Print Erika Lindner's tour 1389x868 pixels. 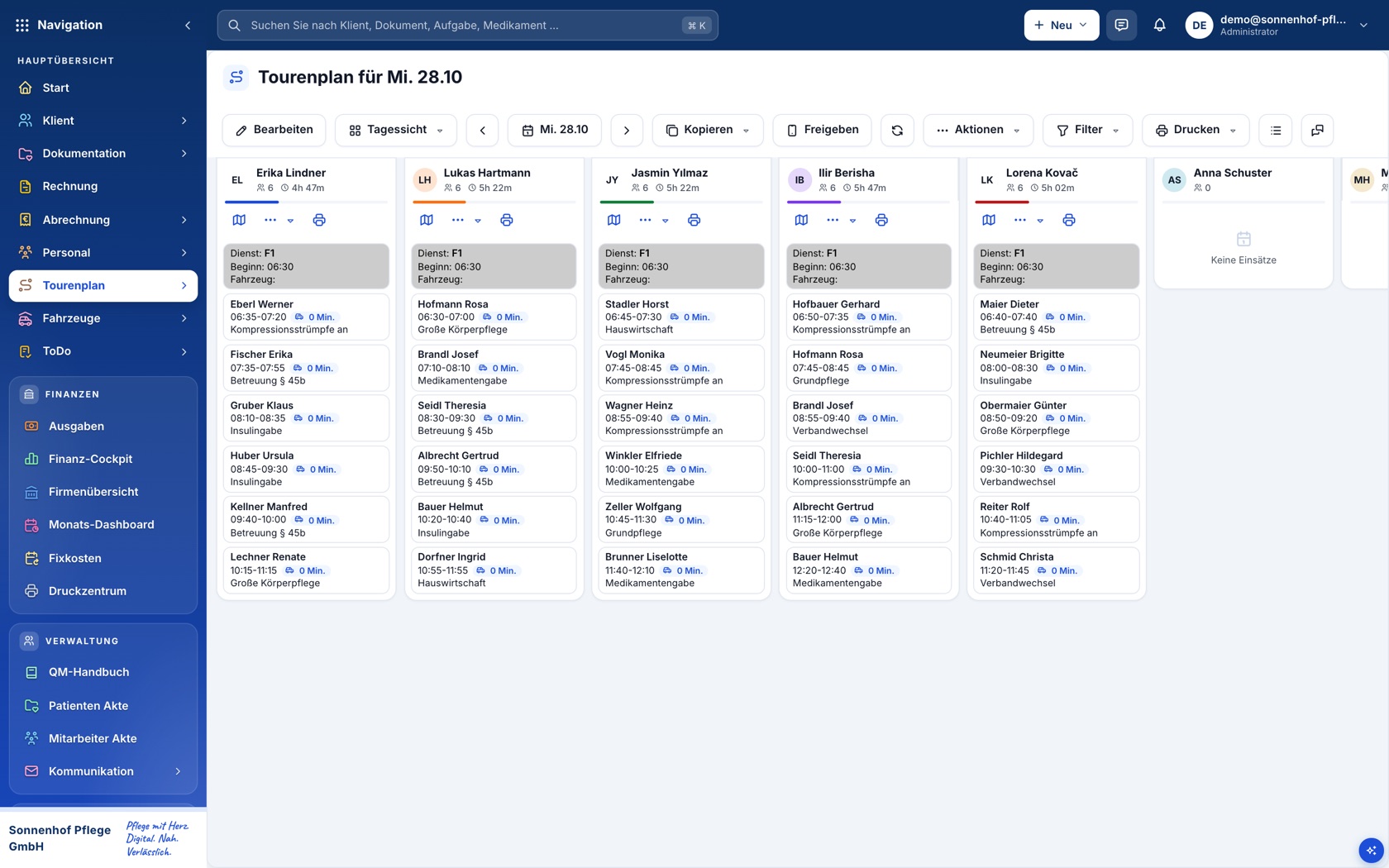click(319, 220)
